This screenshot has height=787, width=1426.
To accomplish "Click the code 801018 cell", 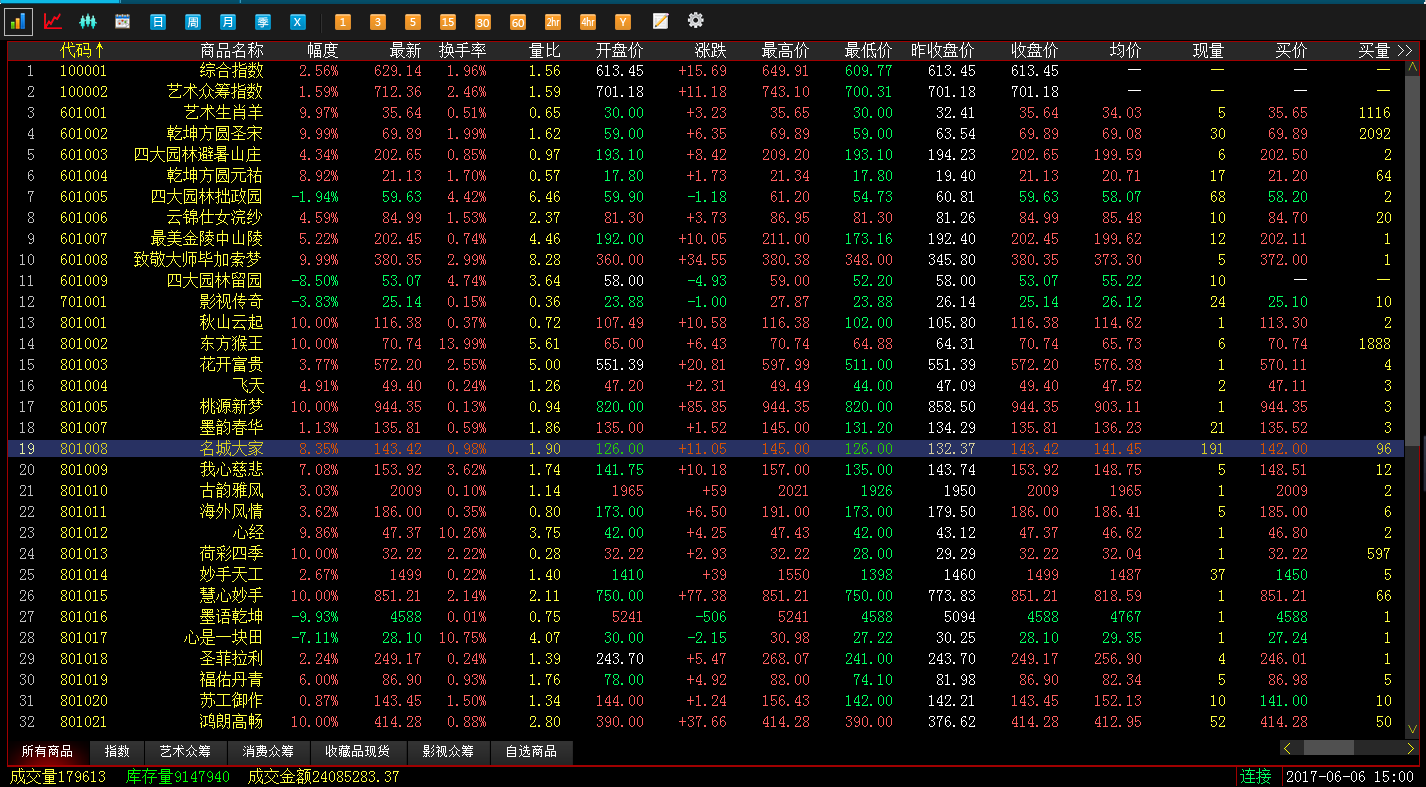I will [83, 659].
